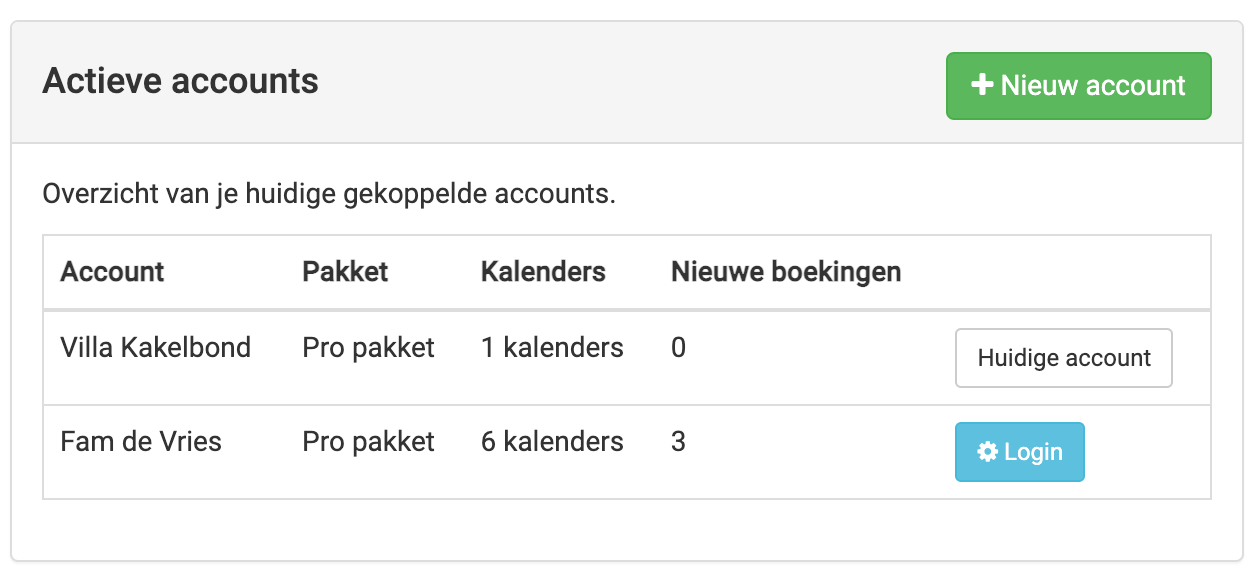1258x576 pixels.
Task: Click the 1 kalenders cell
Action: click(x=552, y=348)
